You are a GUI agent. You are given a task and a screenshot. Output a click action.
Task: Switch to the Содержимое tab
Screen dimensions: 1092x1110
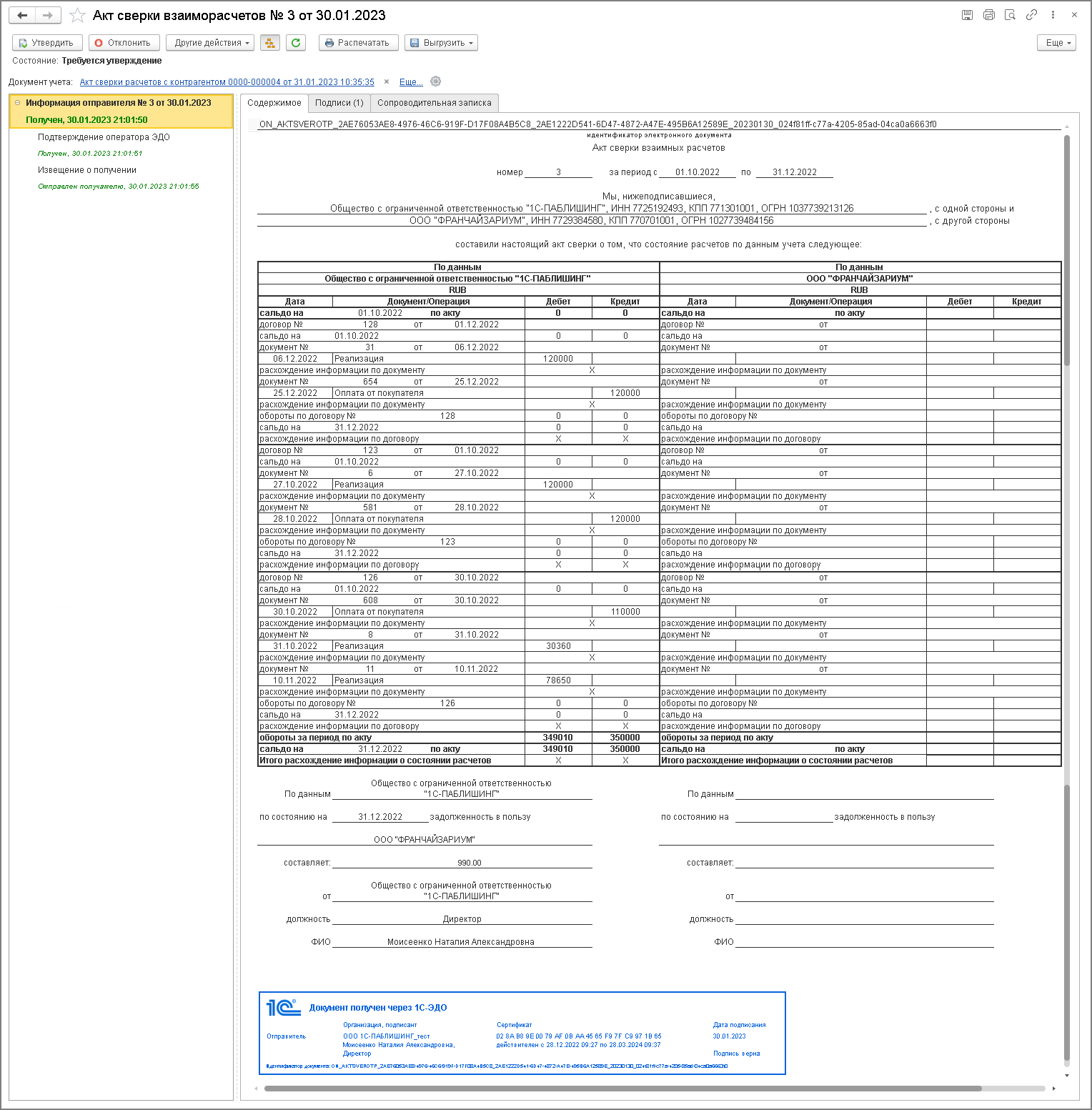tap(274, 103)
